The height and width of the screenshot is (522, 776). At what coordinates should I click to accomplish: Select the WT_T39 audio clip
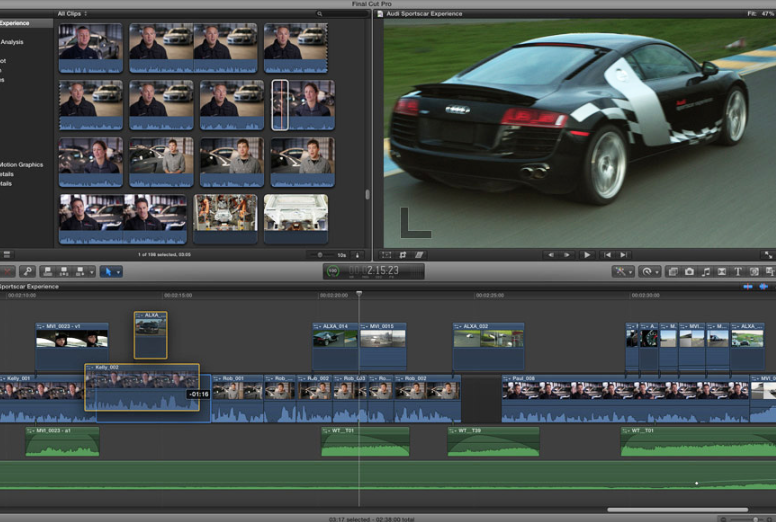coord(493,441)
